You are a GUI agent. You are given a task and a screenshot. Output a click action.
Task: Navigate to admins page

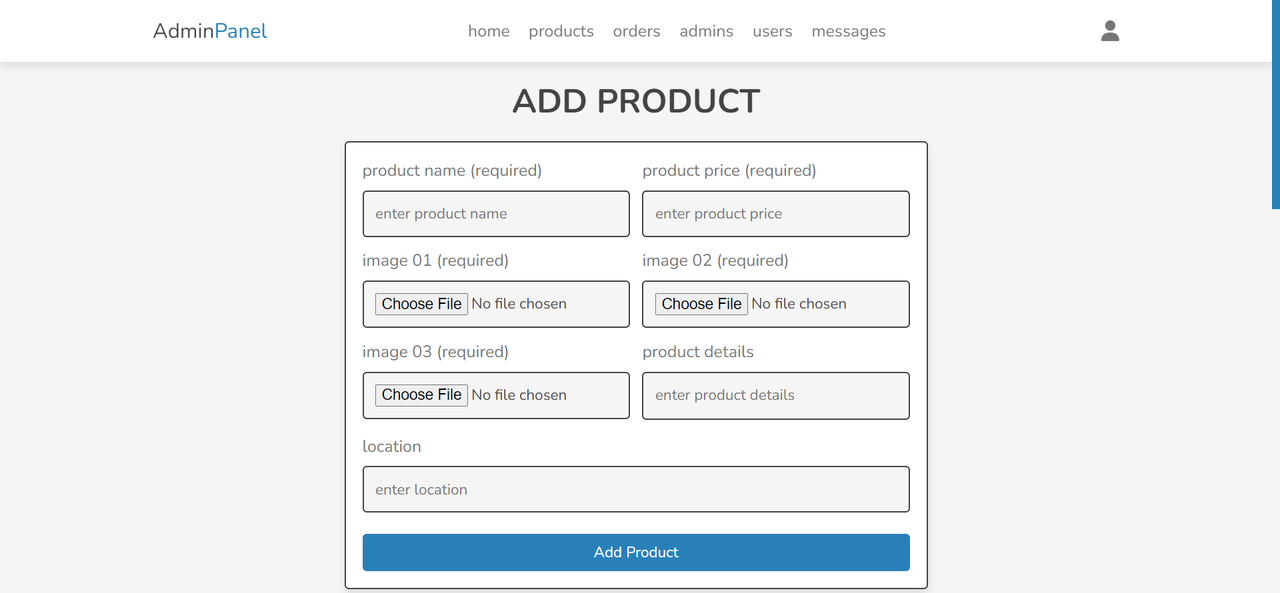coord(706,31)
